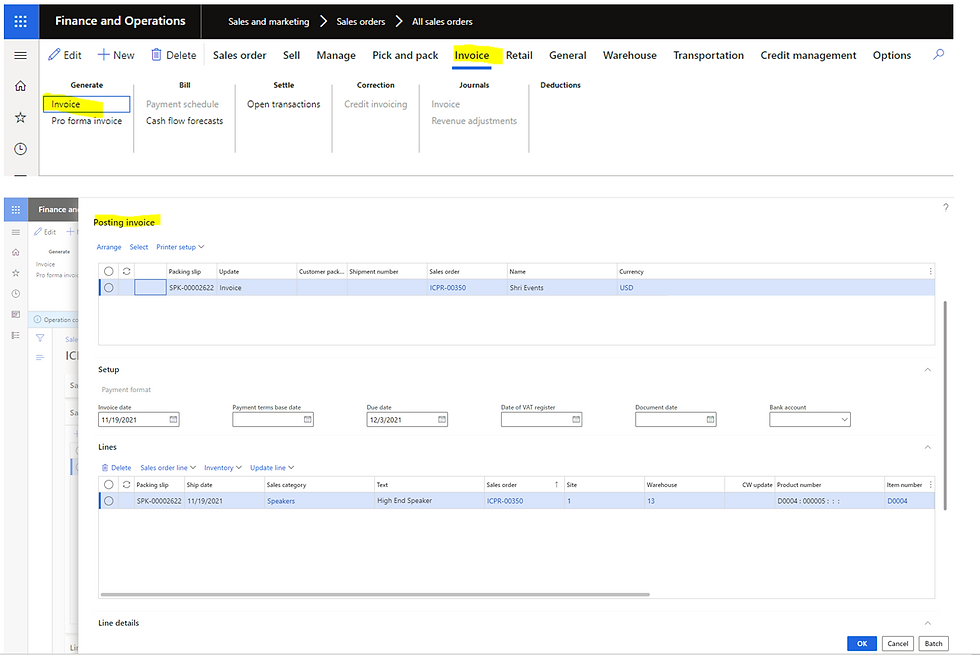Open the Date of VAT register calendar picker
The image size is (980, 655).
[576, 419]
